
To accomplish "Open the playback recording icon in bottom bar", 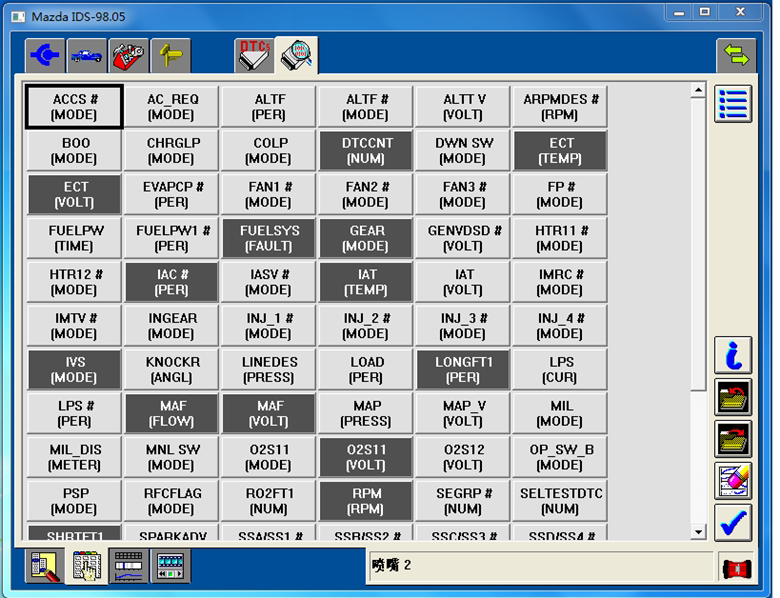I will [x=171, y=566].
